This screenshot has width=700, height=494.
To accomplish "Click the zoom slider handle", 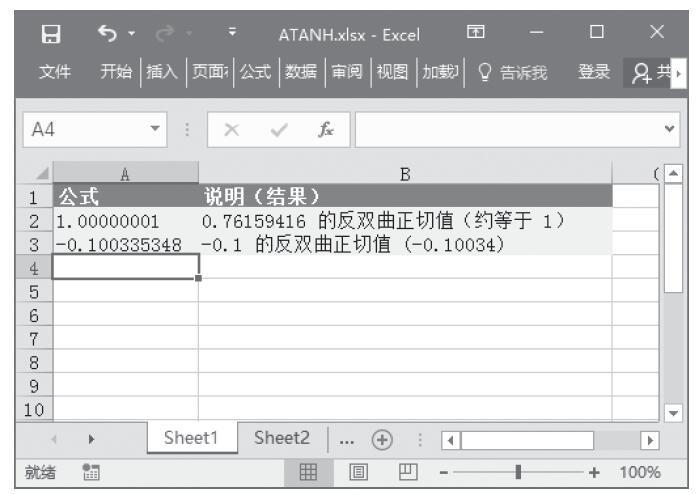I will (517, 472).
